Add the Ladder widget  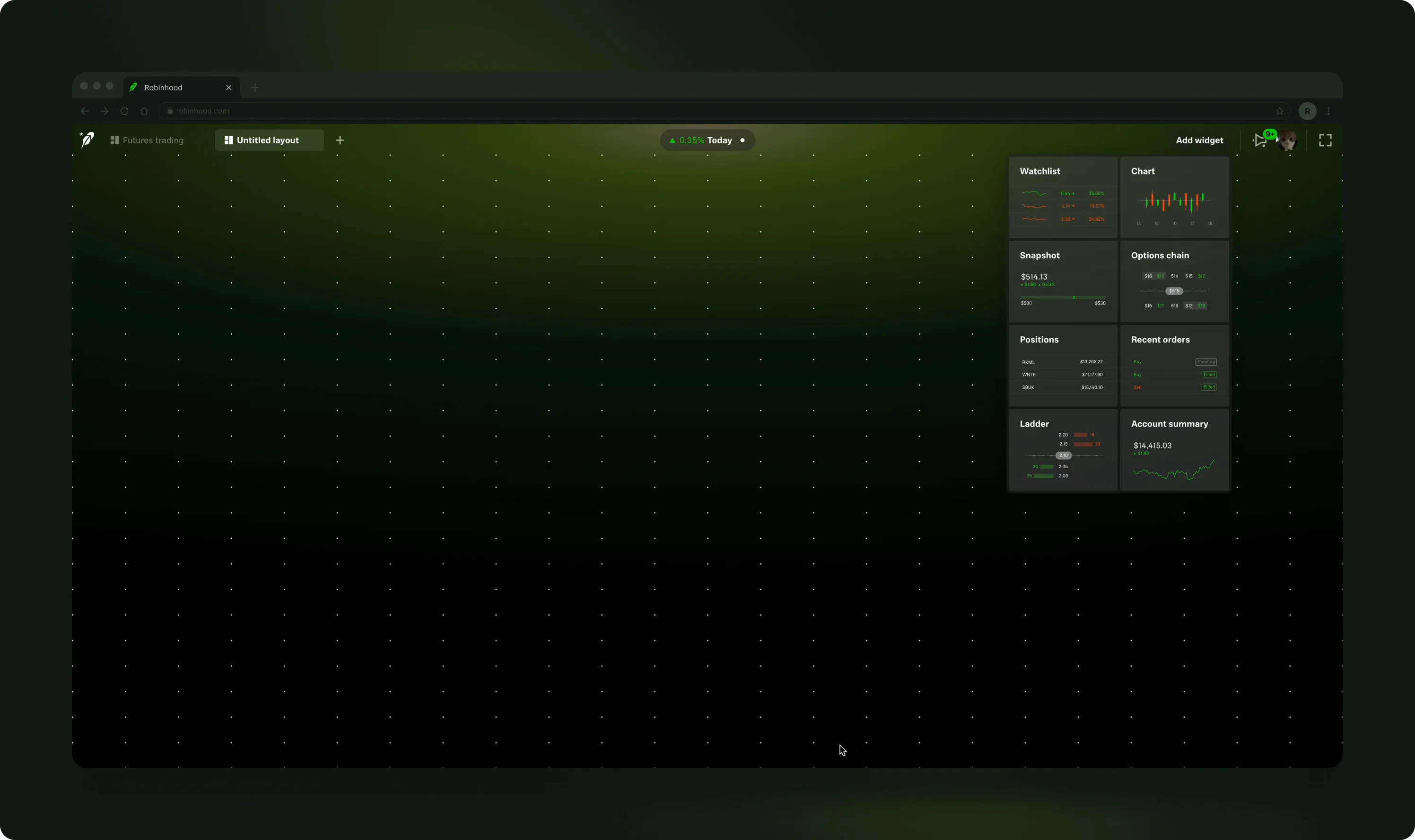click(1063, 450)
